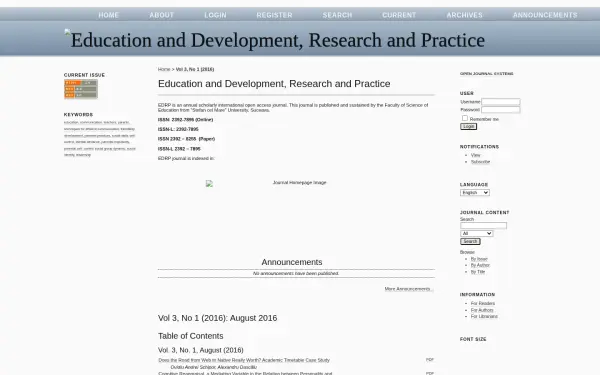Screen dimensions: 600x375
Task: Open ANNOUNCEMENTS in the top navigation
Action: (545, 15)
